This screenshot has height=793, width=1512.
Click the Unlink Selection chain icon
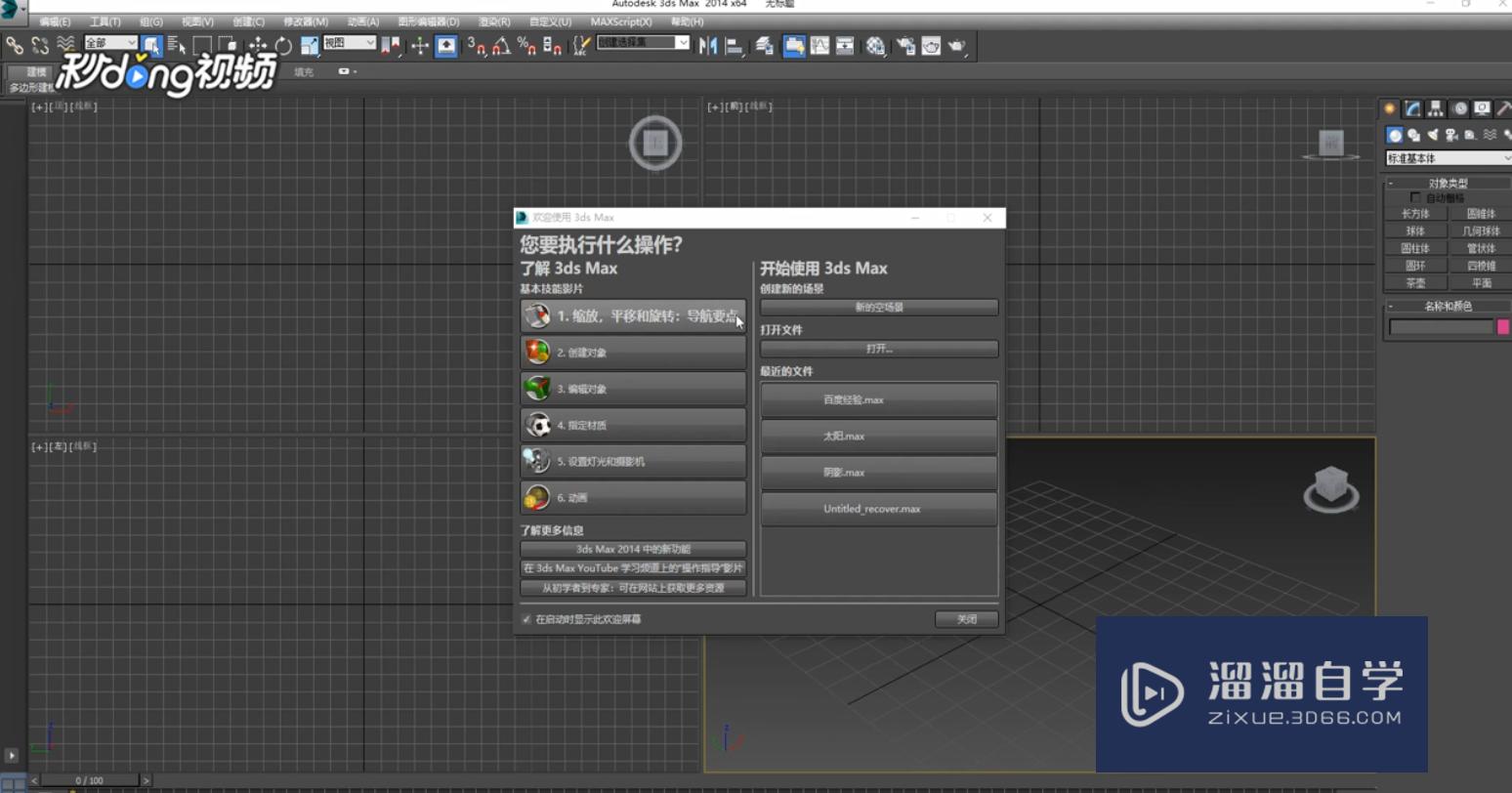(x=40, y=45)
